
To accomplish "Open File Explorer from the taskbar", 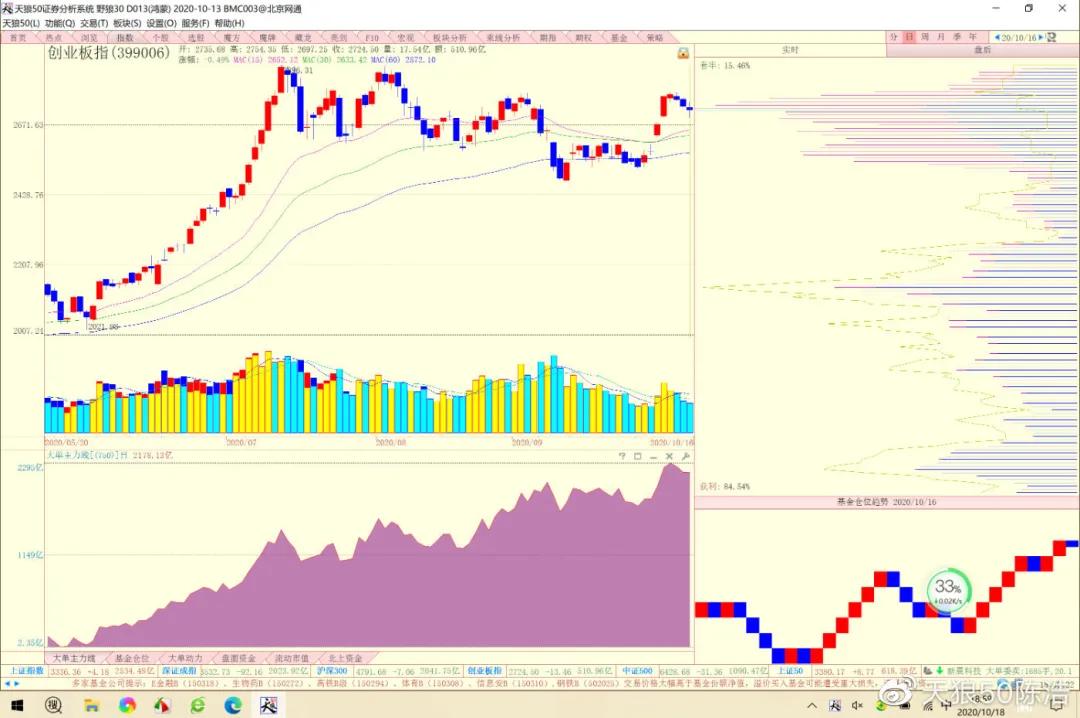I will coord(91,705).
